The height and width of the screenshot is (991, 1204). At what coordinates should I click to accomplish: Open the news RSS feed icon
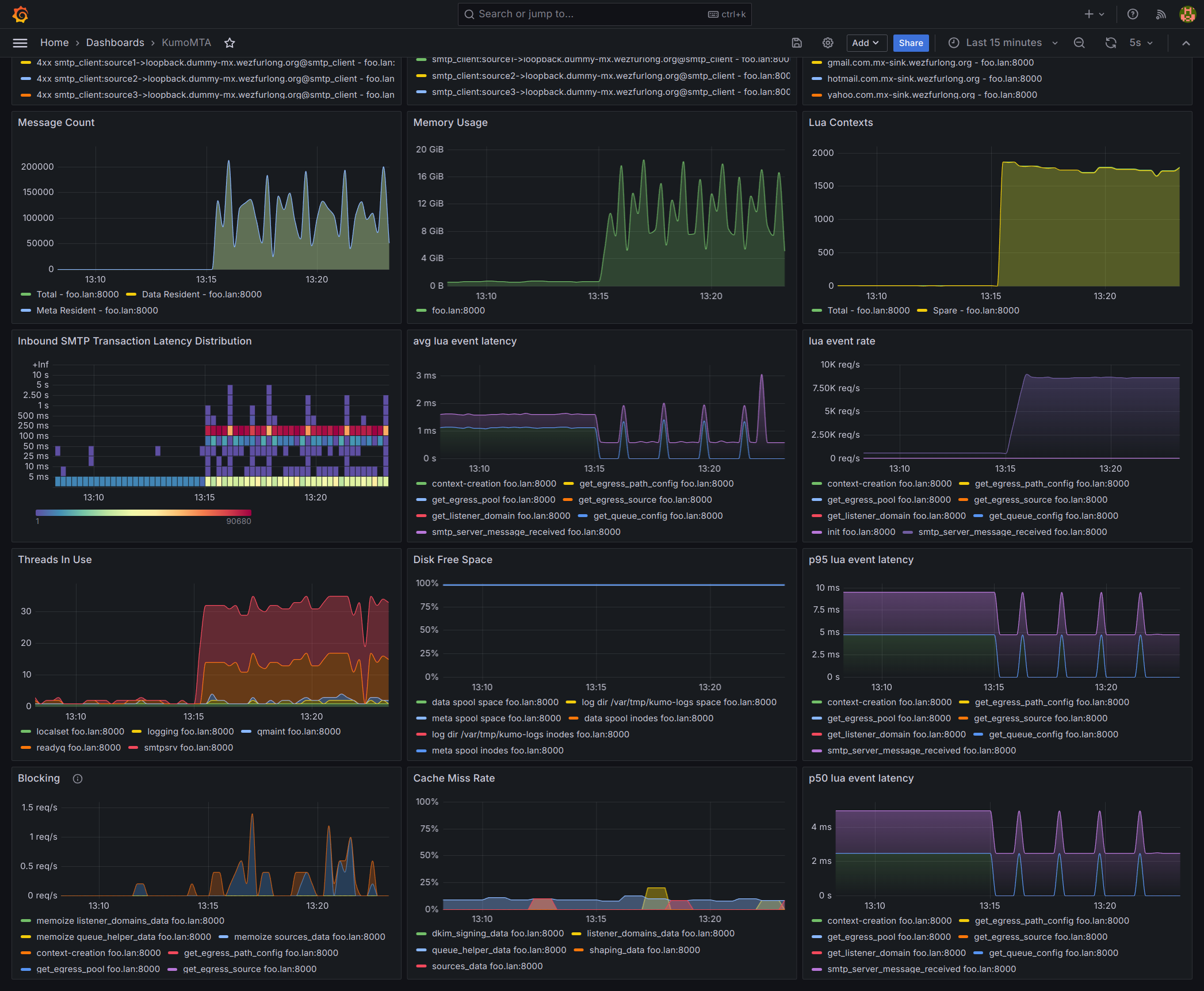1161,14
